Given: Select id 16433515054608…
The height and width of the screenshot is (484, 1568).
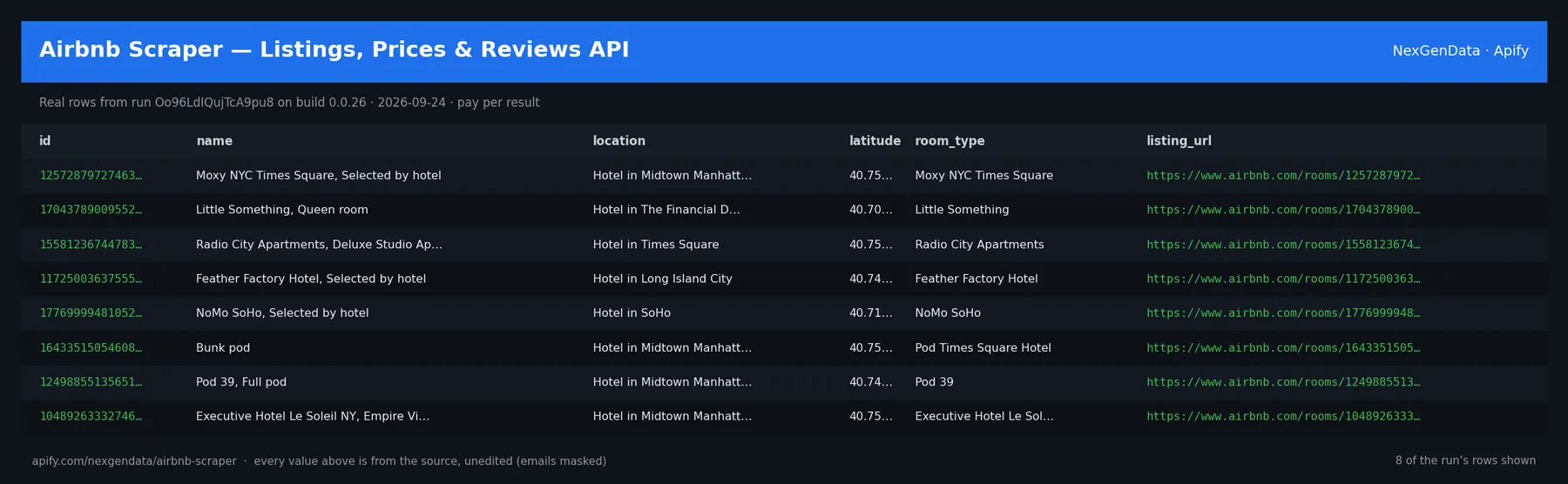Looking at the screenshot, I should coord(91,347).
